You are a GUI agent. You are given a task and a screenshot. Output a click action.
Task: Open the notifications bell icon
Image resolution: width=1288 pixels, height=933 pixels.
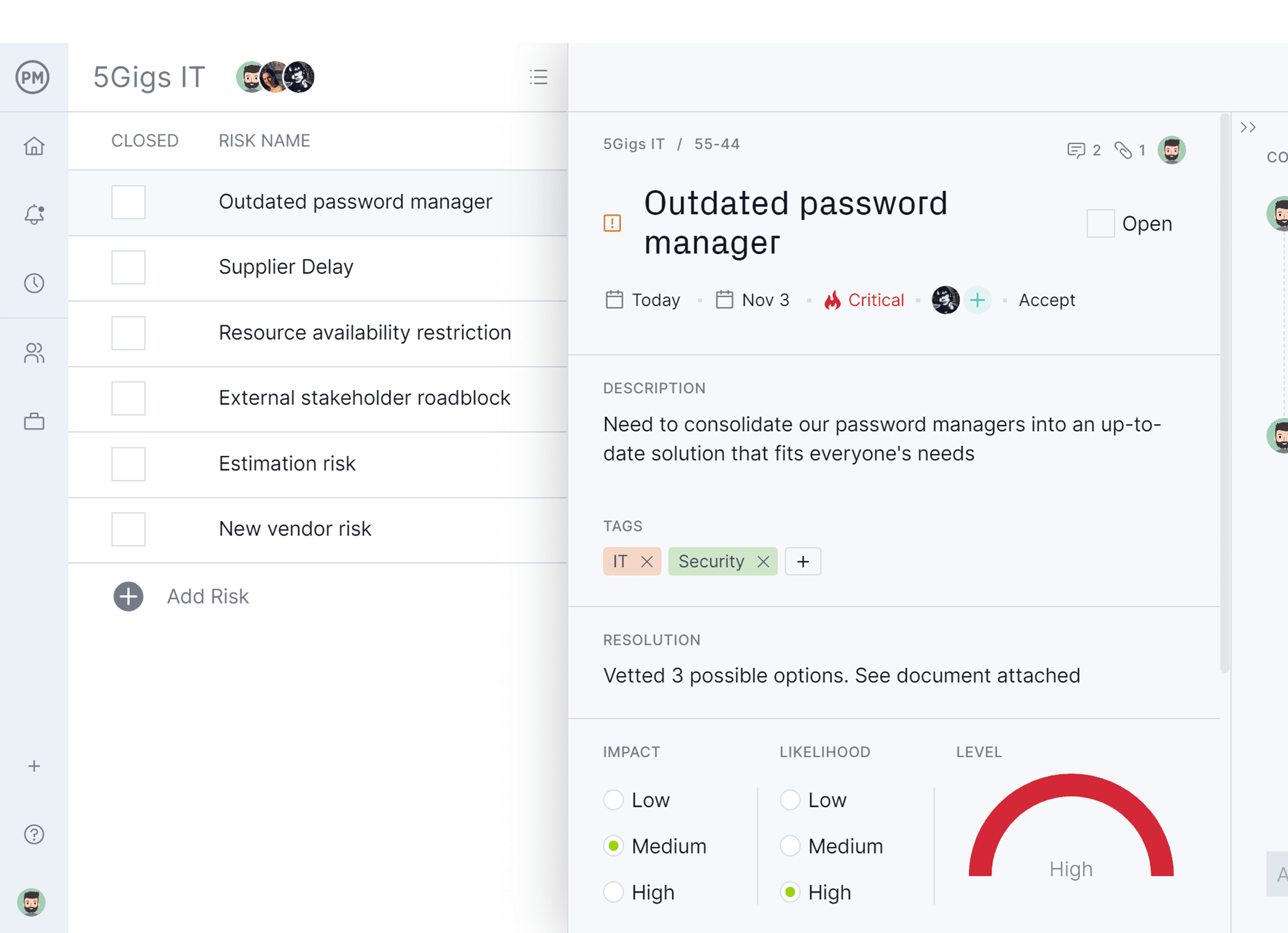coord(34,215)
